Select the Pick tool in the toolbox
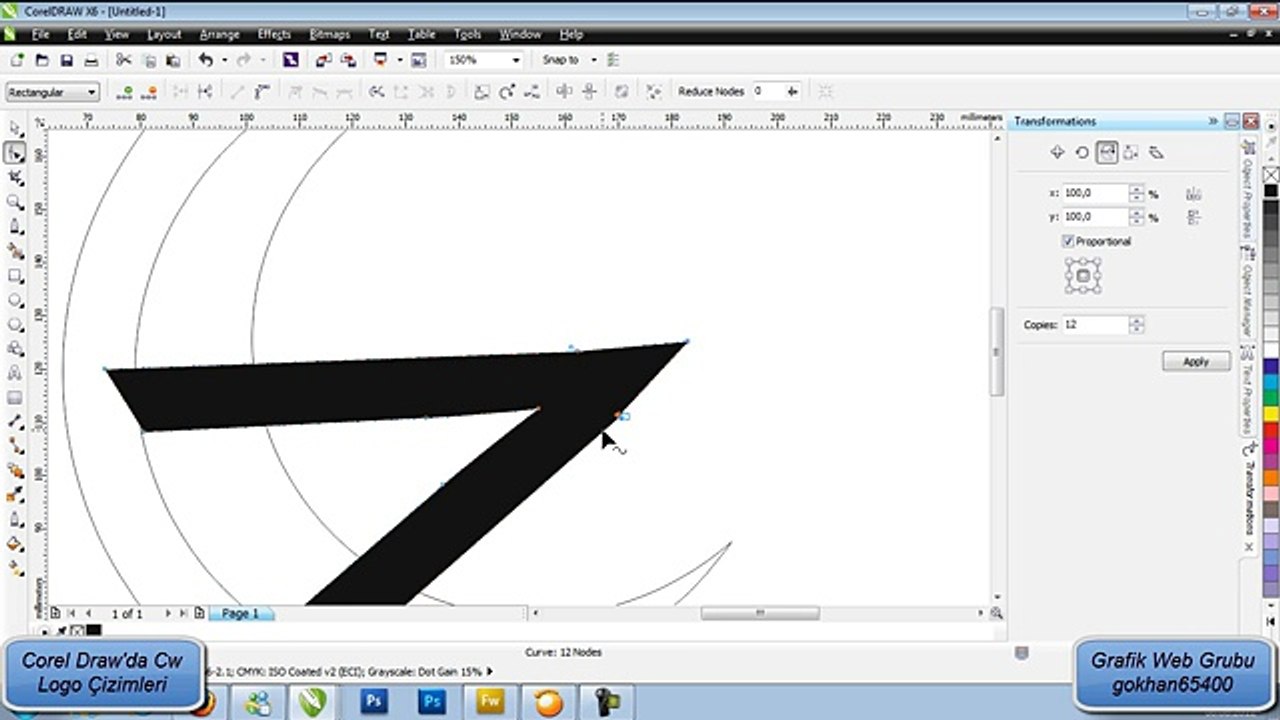The height and width of the screenshot is (720, 1280). click(15, 129)
